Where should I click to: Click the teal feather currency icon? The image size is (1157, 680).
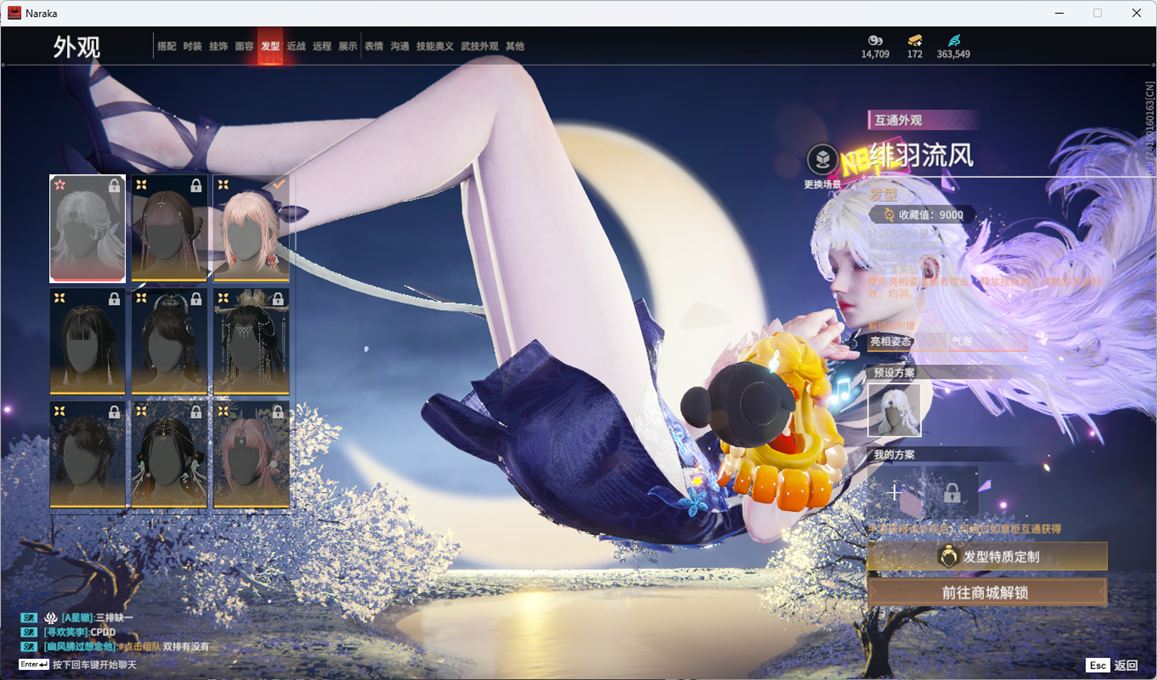point(953,40)
